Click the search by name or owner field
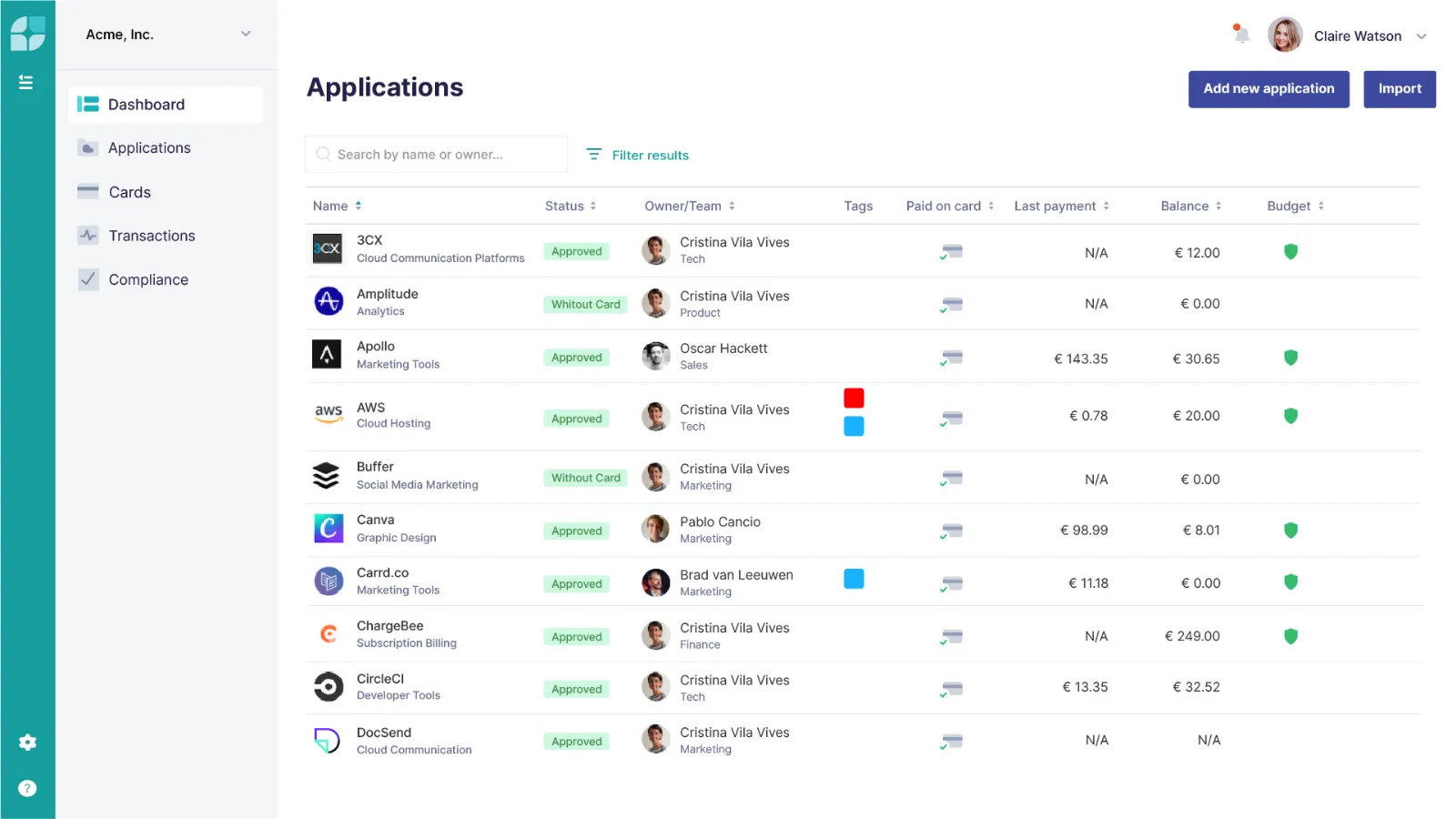Image resolution: width=1456 pixels, height=819 pixels. click(x=436, y=154)
